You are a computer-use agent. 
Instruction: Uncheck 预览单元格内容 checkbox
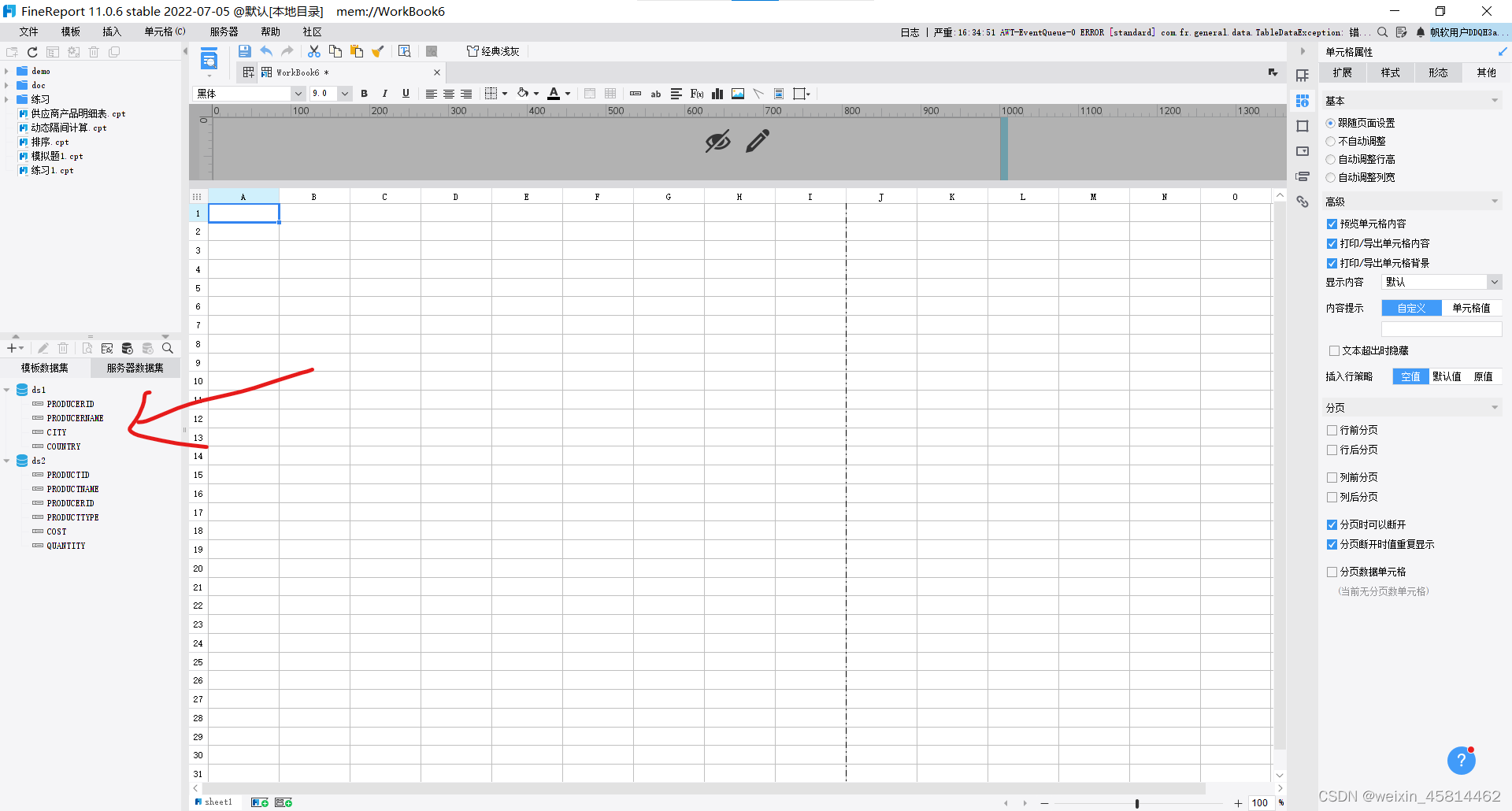[x=1332, y=224]
